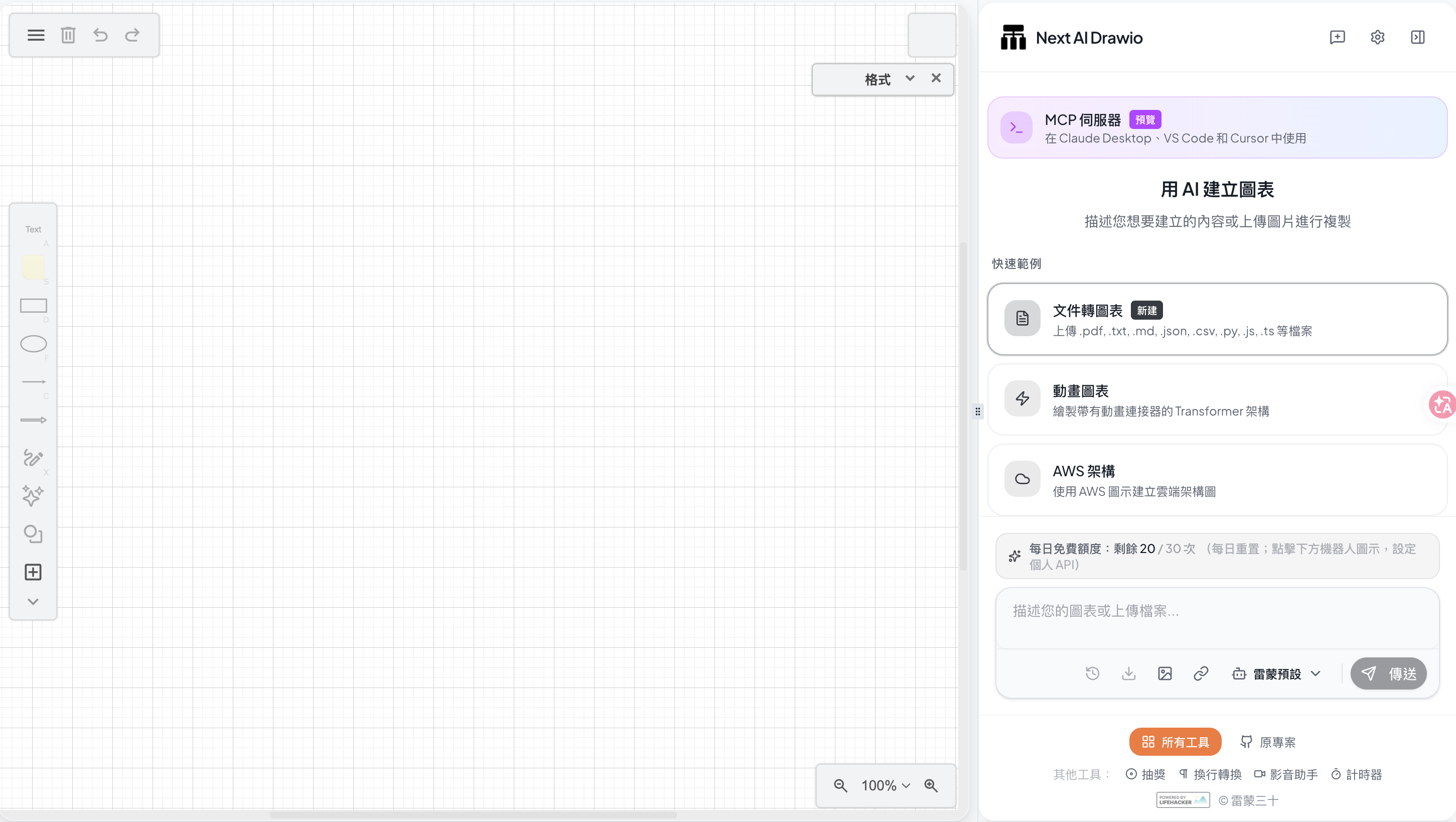The image size is (1456, 822).
Task: Close the 格式 format panel
Action: pos(936,78)
